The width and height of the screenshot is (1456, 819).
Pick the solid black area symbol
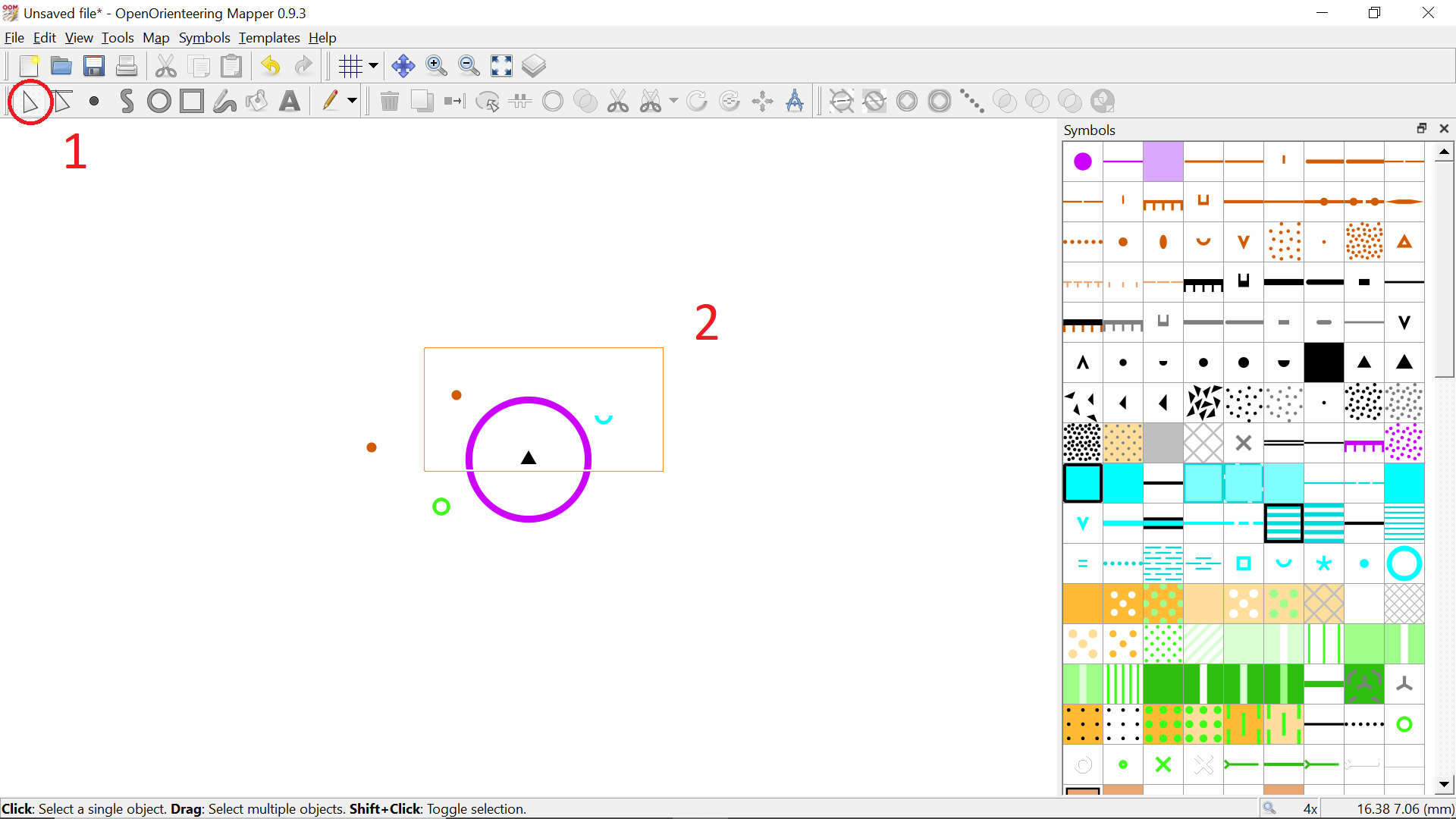click(1323, 362)
